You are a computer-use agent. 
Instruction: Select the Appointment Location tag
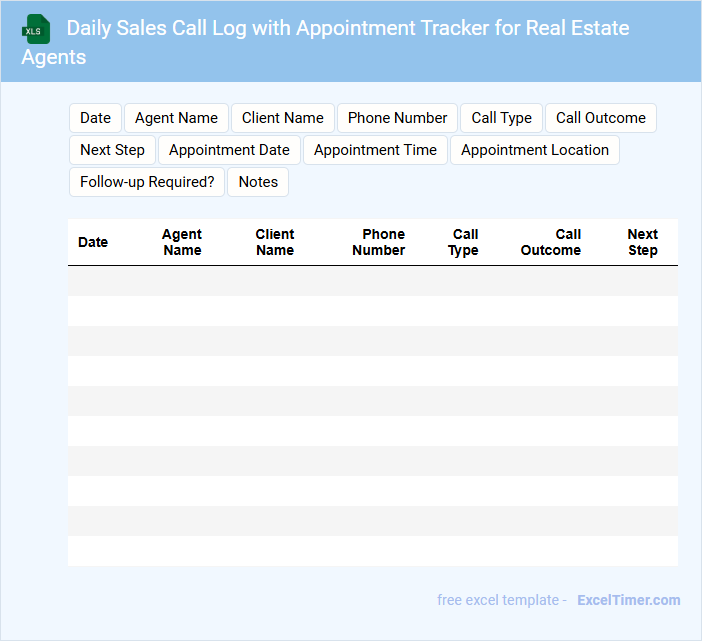pos(534,150)
